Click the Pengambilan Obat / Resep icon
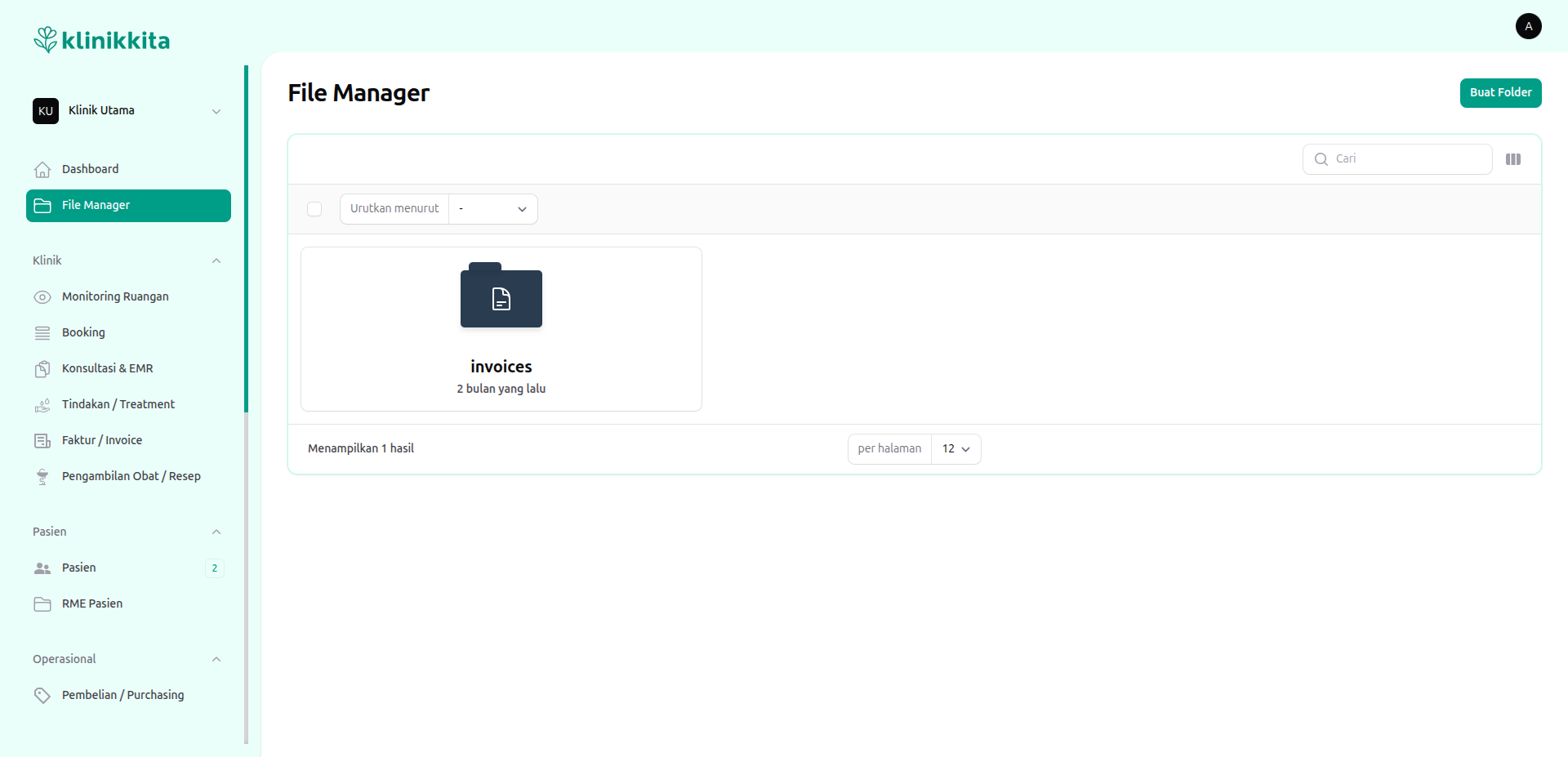 [42, 477]
